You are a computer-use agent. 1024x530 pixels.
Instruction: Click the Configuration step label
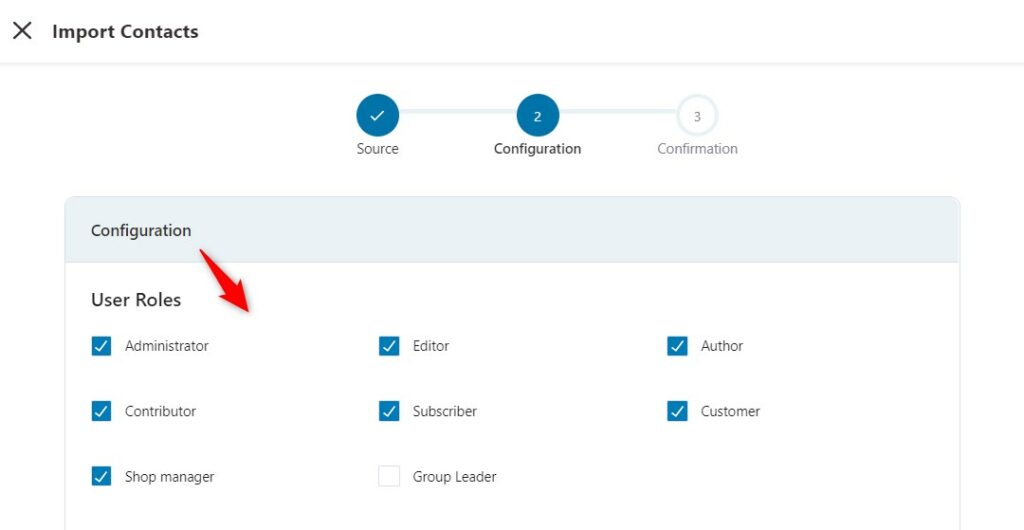click(537, 149)
